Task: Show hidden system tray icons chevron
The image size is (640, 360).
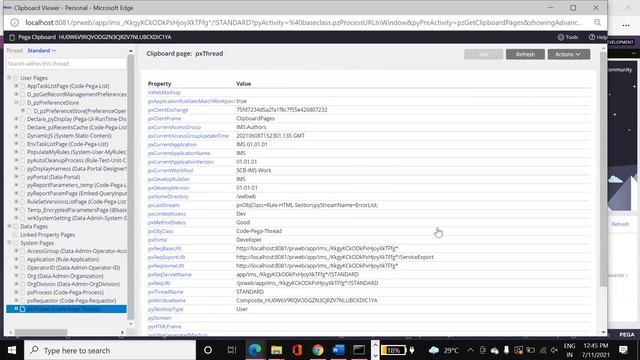Action: pyautogui.click(x=470, y=350)
